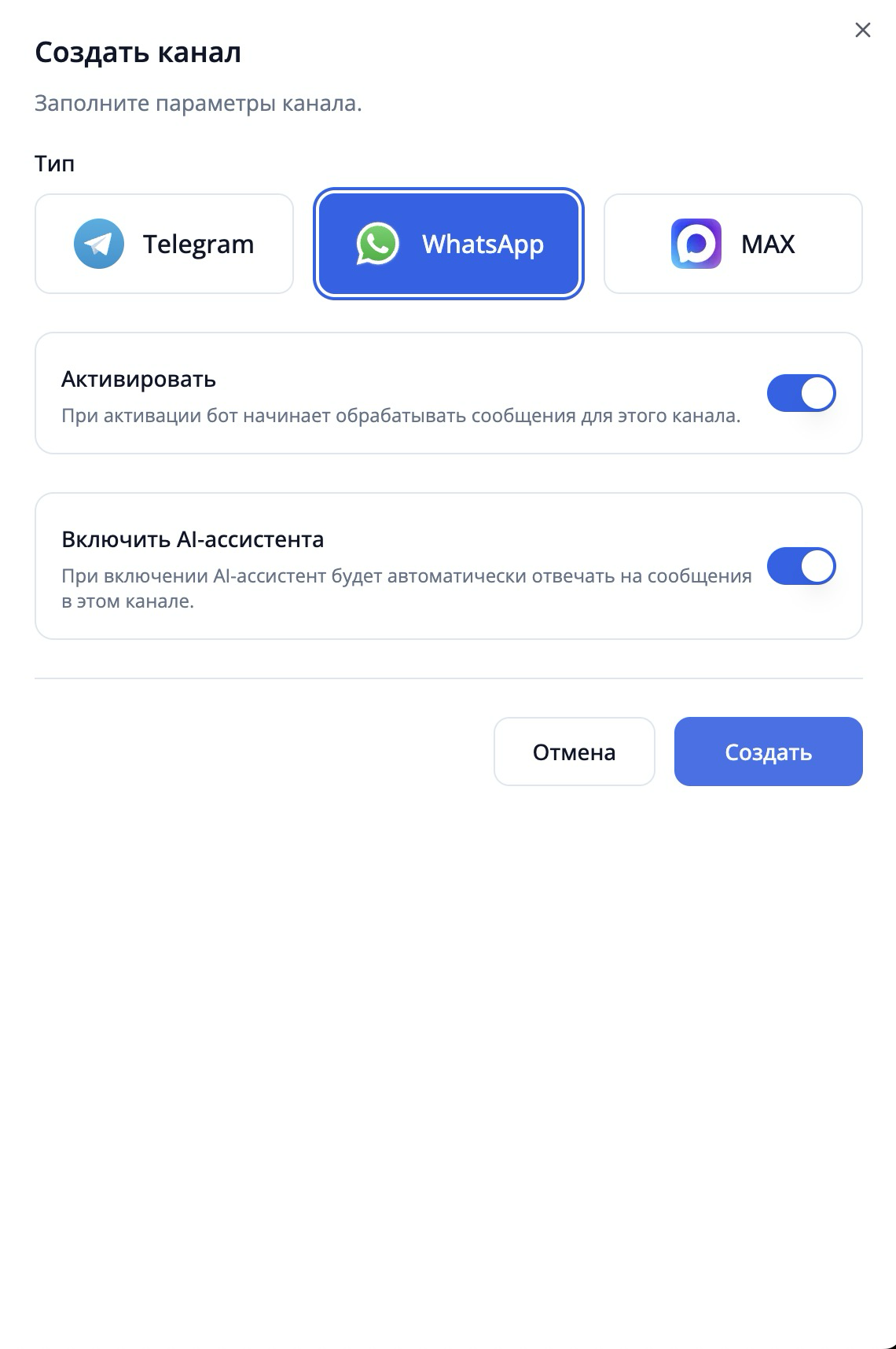Click the Telegram label text
The width and height of the screenshot is (896, 1349).
(199, 244)
